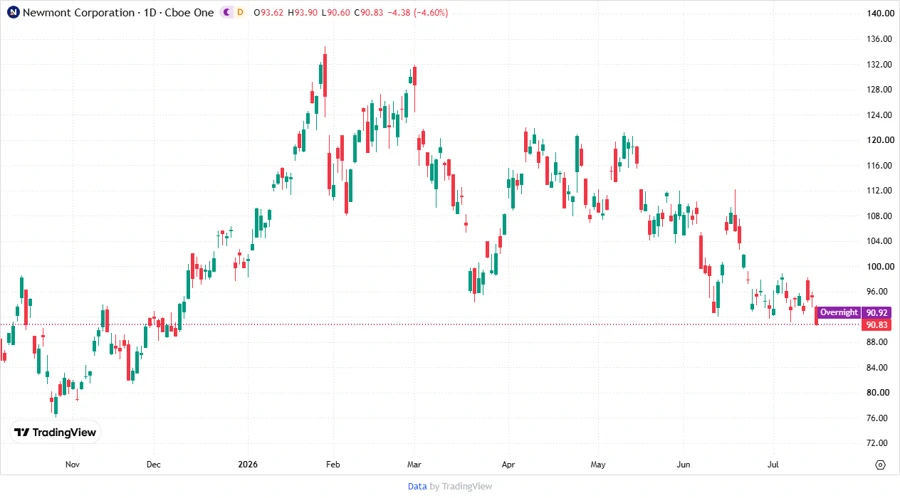Viewport: 900px width, 498px height.
Task: Click the 72.00 label on price scale
Action: [880, 443]
